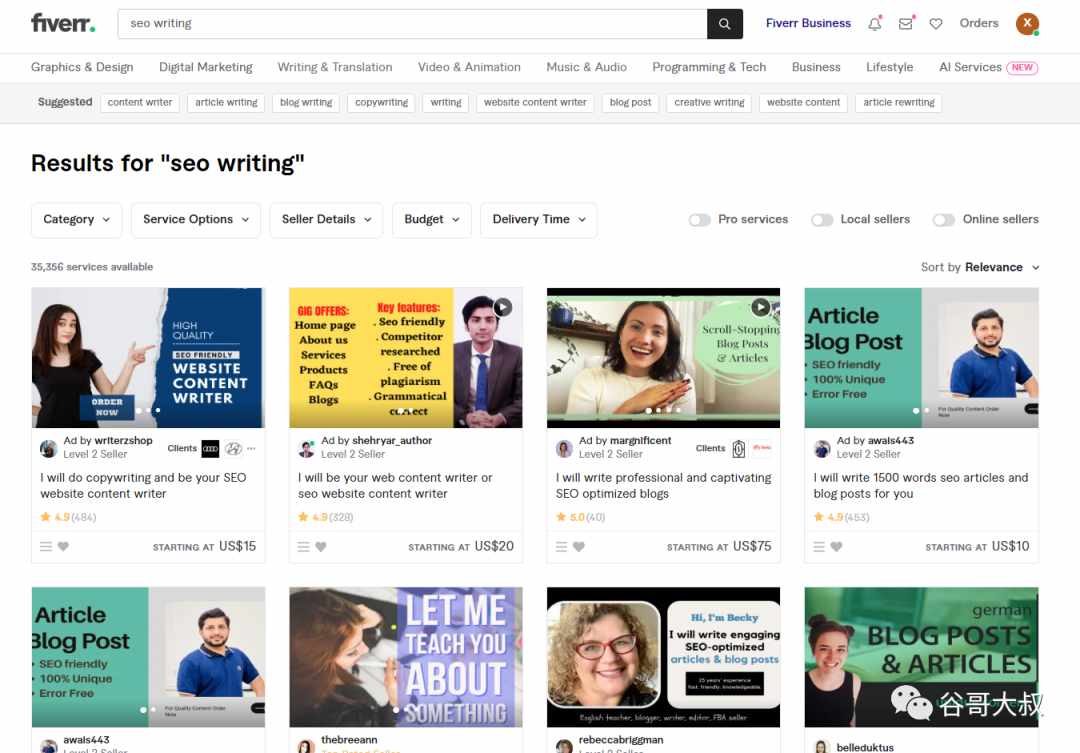
Task: Toggle Online sellers switch
Action: 944,220
